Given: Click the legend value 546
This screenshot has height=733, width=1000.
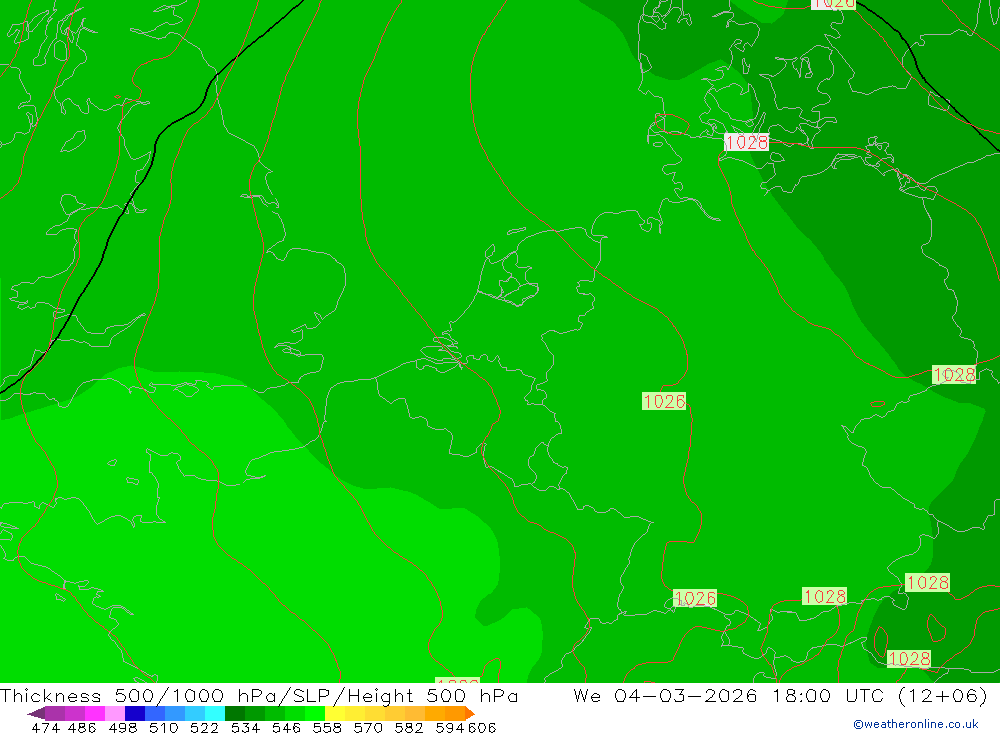Looking at the screenshot, I should point(286,728).
